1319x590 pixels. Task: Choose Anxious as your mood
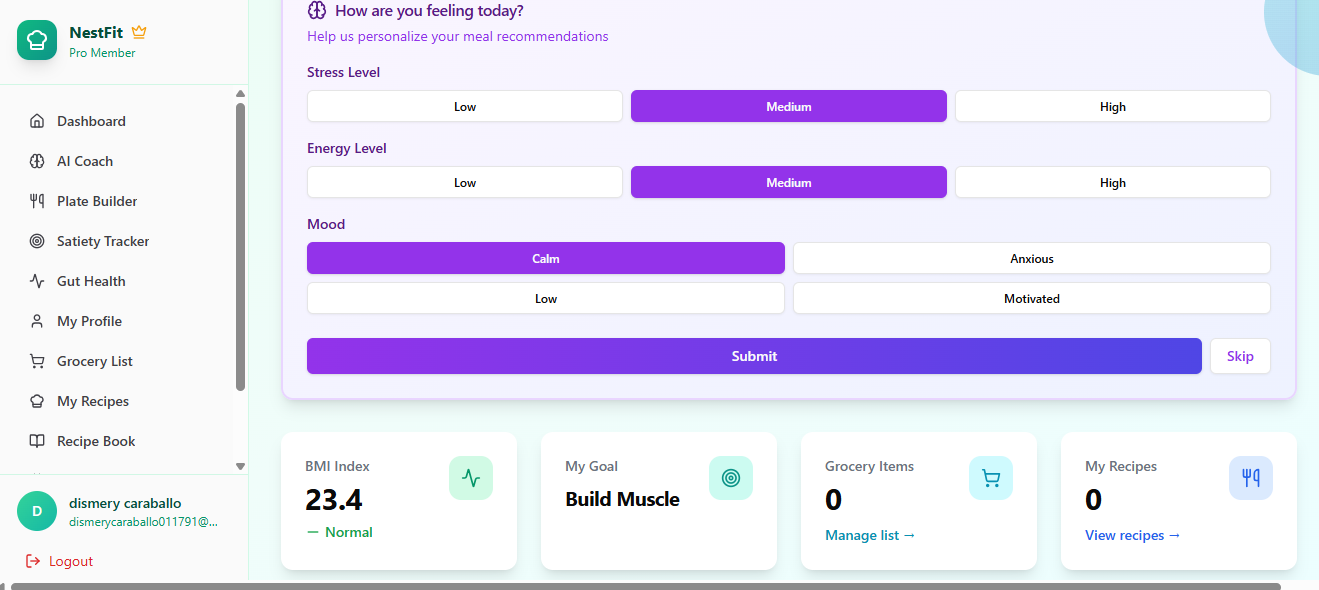pos(1031,258)
